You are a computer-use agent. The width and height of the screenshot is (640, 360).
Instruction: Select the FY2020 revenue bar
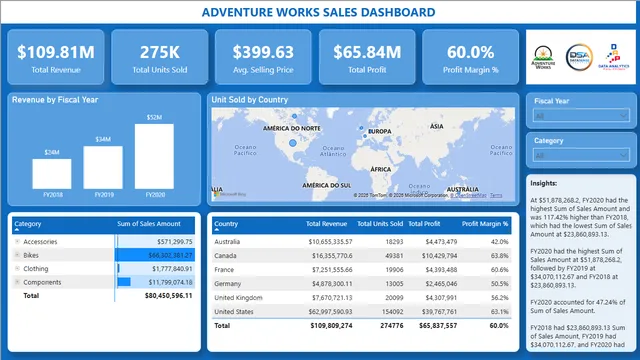[154, 156]
